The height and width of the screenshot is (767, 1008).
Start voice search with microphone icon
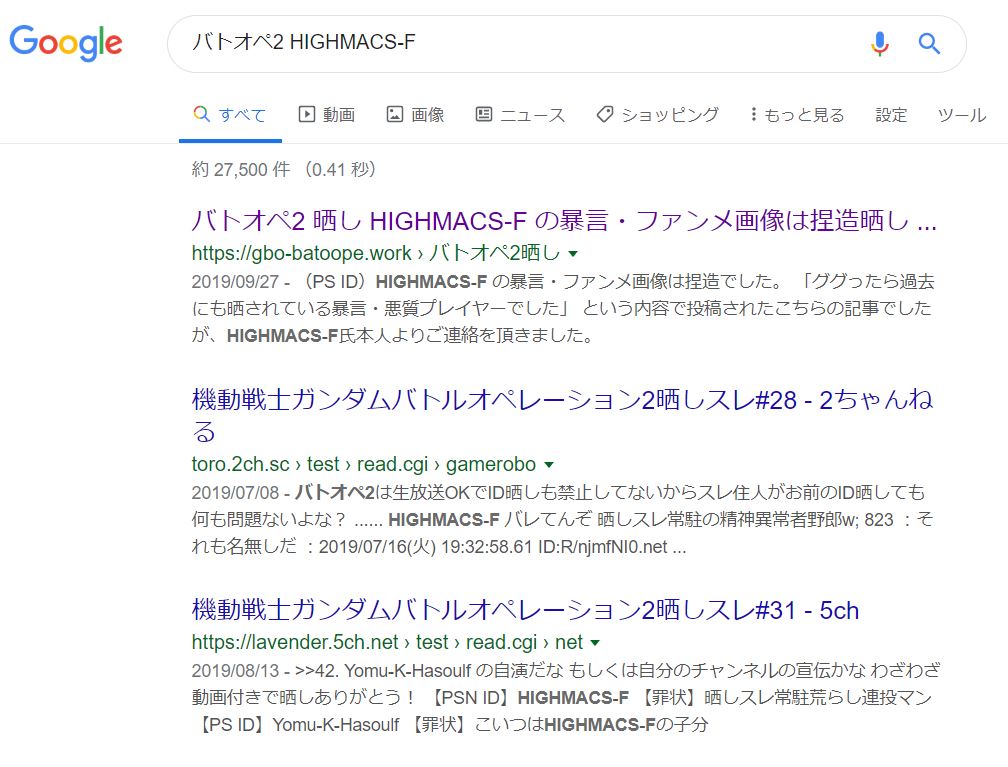coord(879,43)
